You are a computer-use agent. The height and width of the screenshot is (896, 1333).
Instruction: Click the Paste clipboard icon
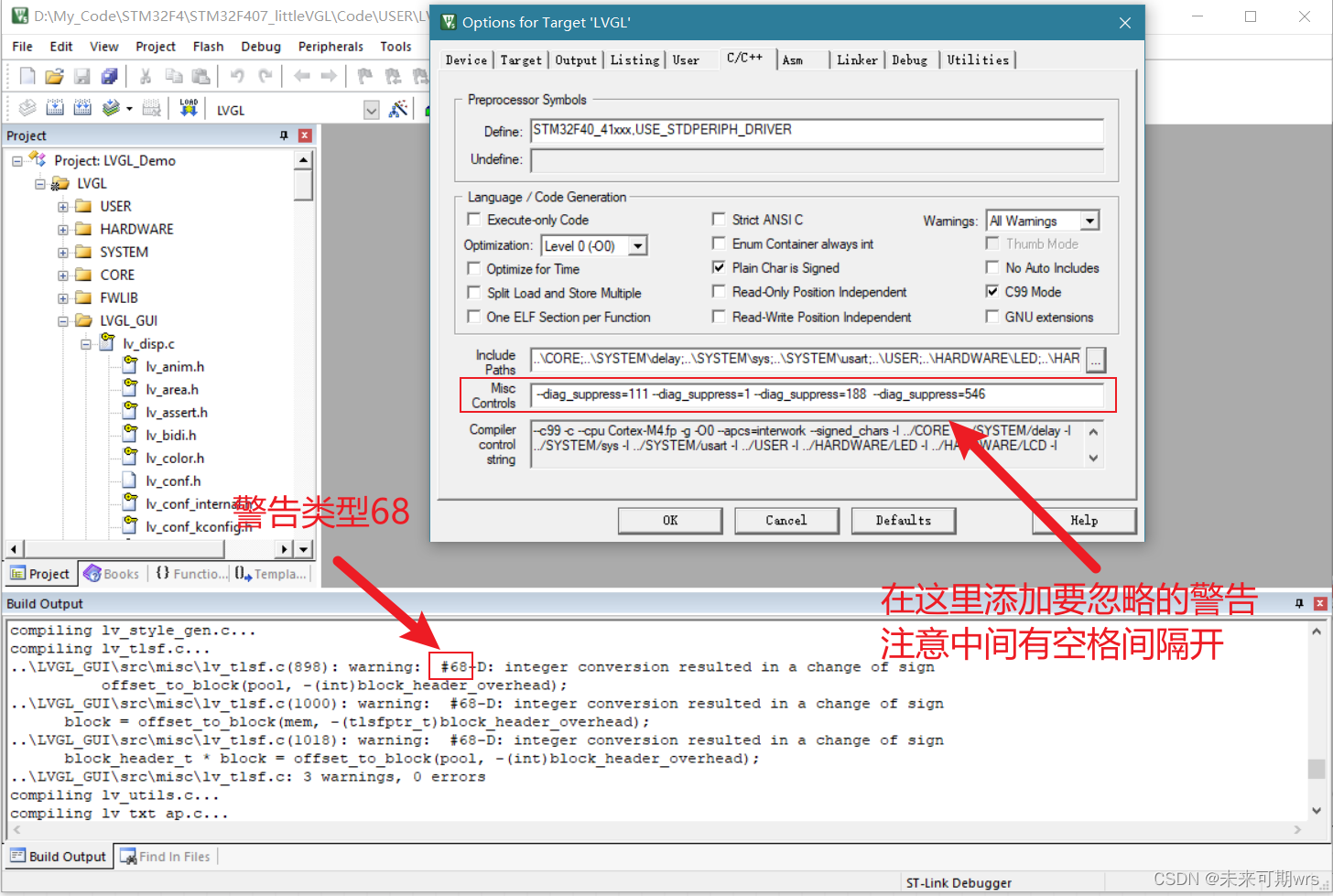[x=200, y=76]
